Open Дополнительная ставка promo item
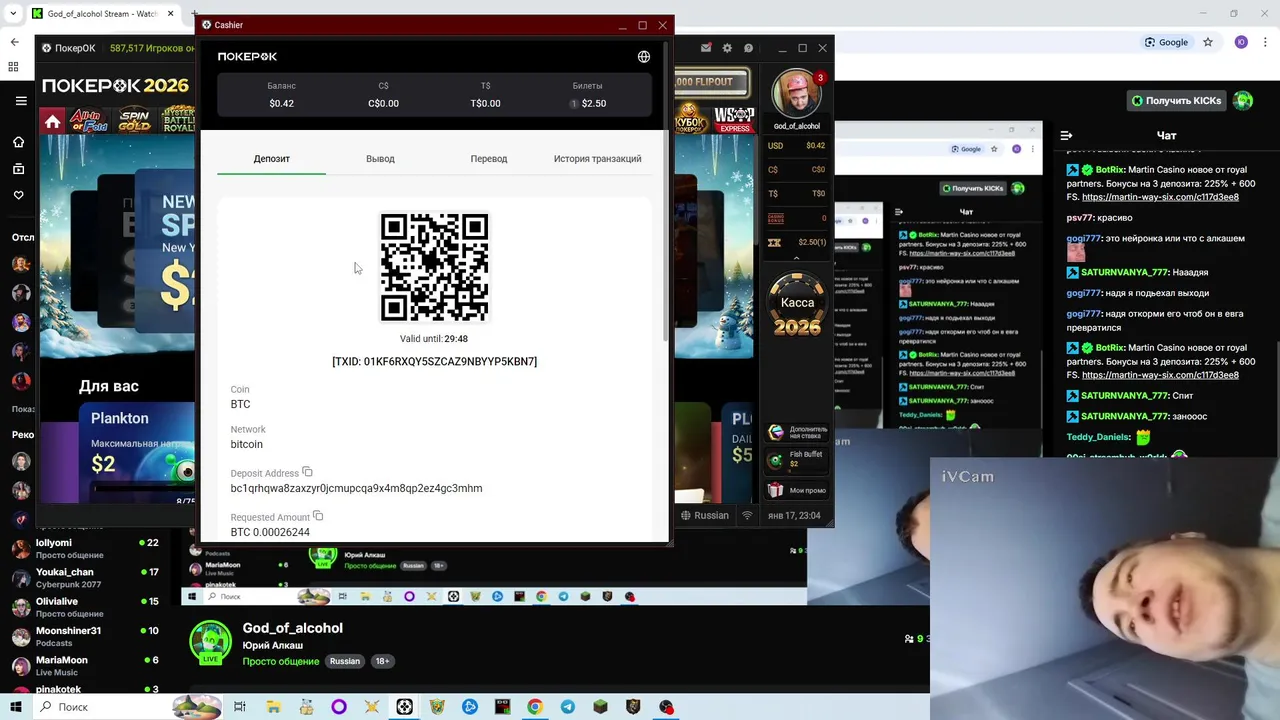This screenshot has width=1280, height=720. pos(797,433)
